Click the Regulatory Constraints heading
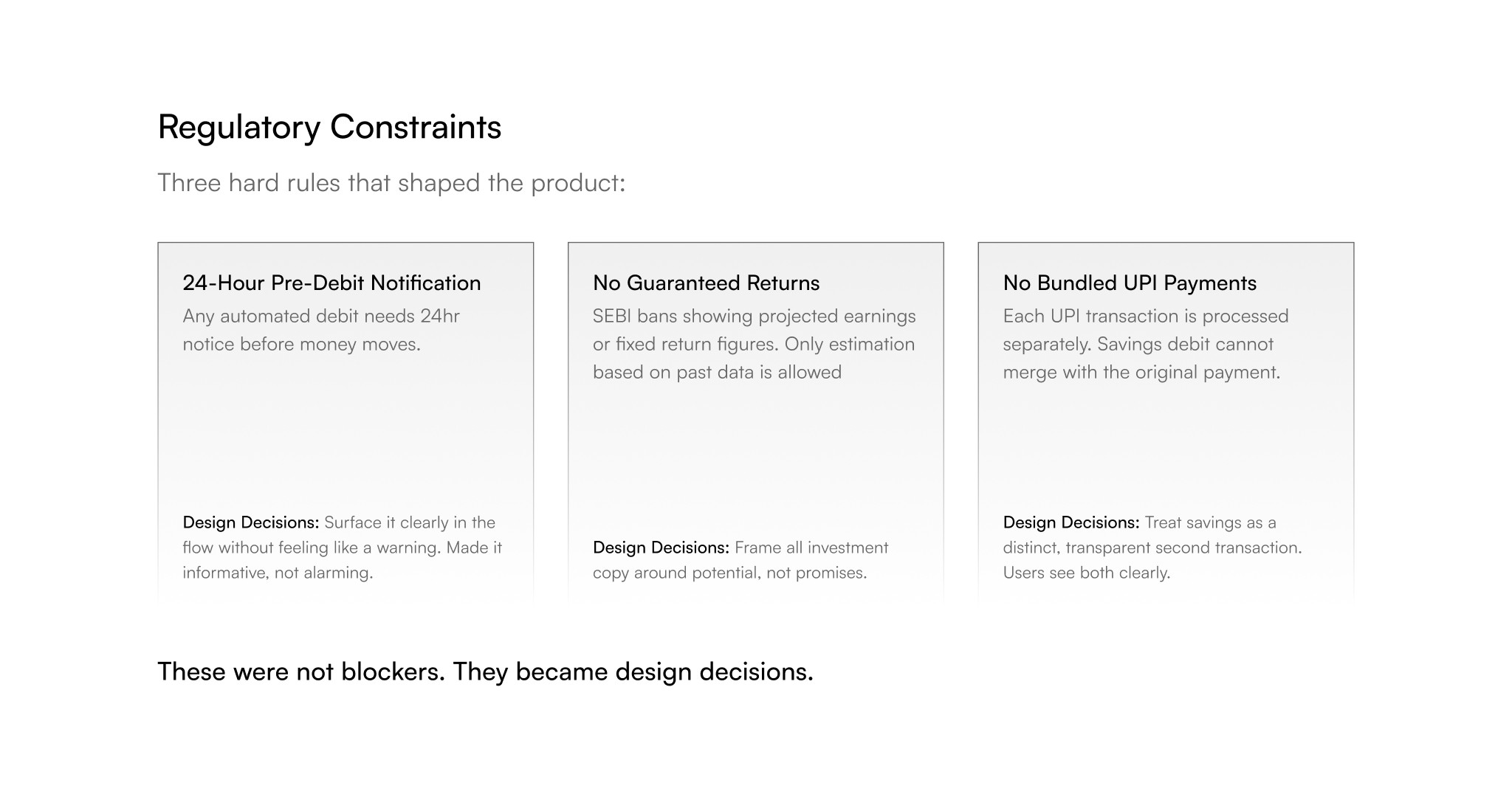 pyautogui.click(x=329, y=127)
